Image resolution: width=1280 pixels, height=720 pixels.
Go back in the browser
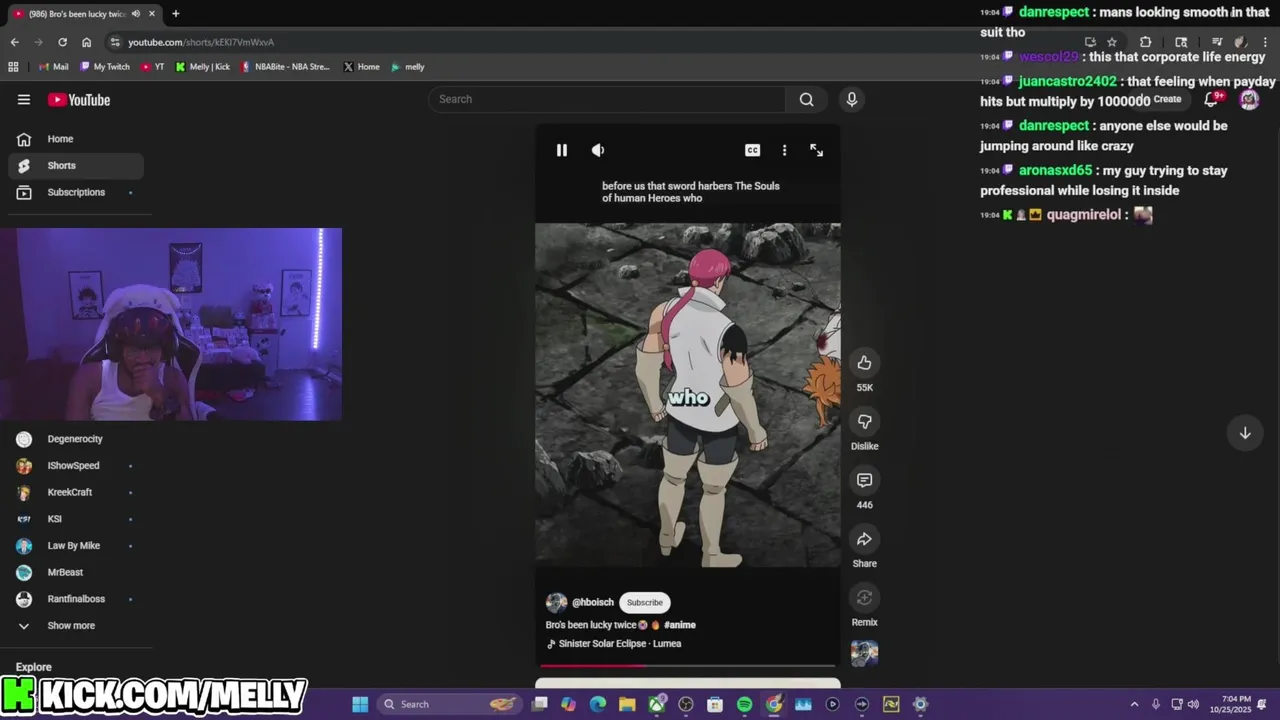pyautogui.click(x=14, y=42)
